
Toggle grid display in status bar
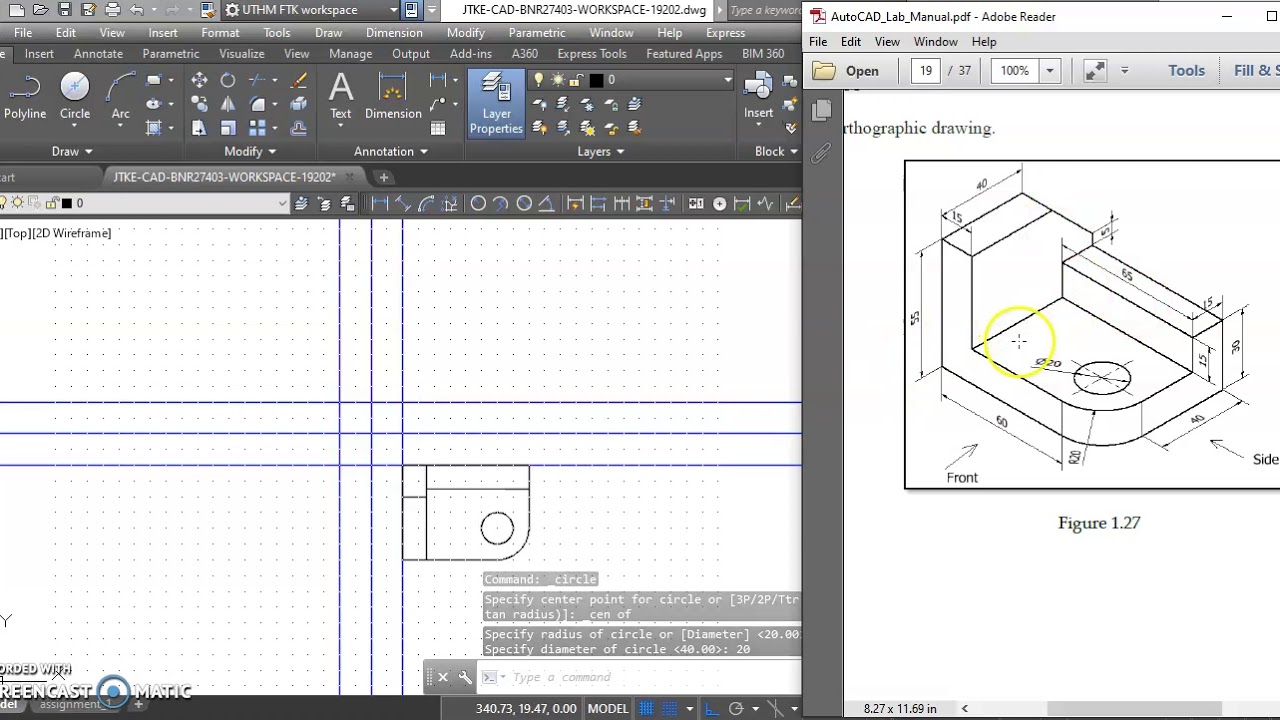[646, 709]
